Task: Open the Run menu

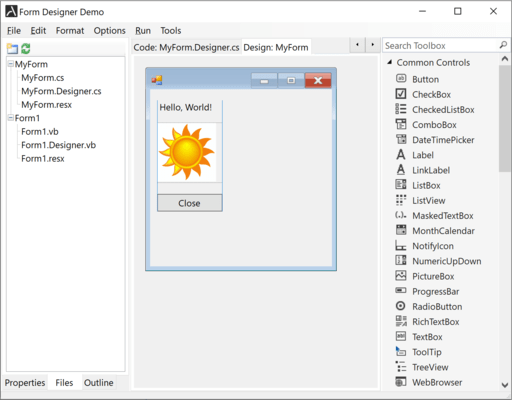Action: 143,31
